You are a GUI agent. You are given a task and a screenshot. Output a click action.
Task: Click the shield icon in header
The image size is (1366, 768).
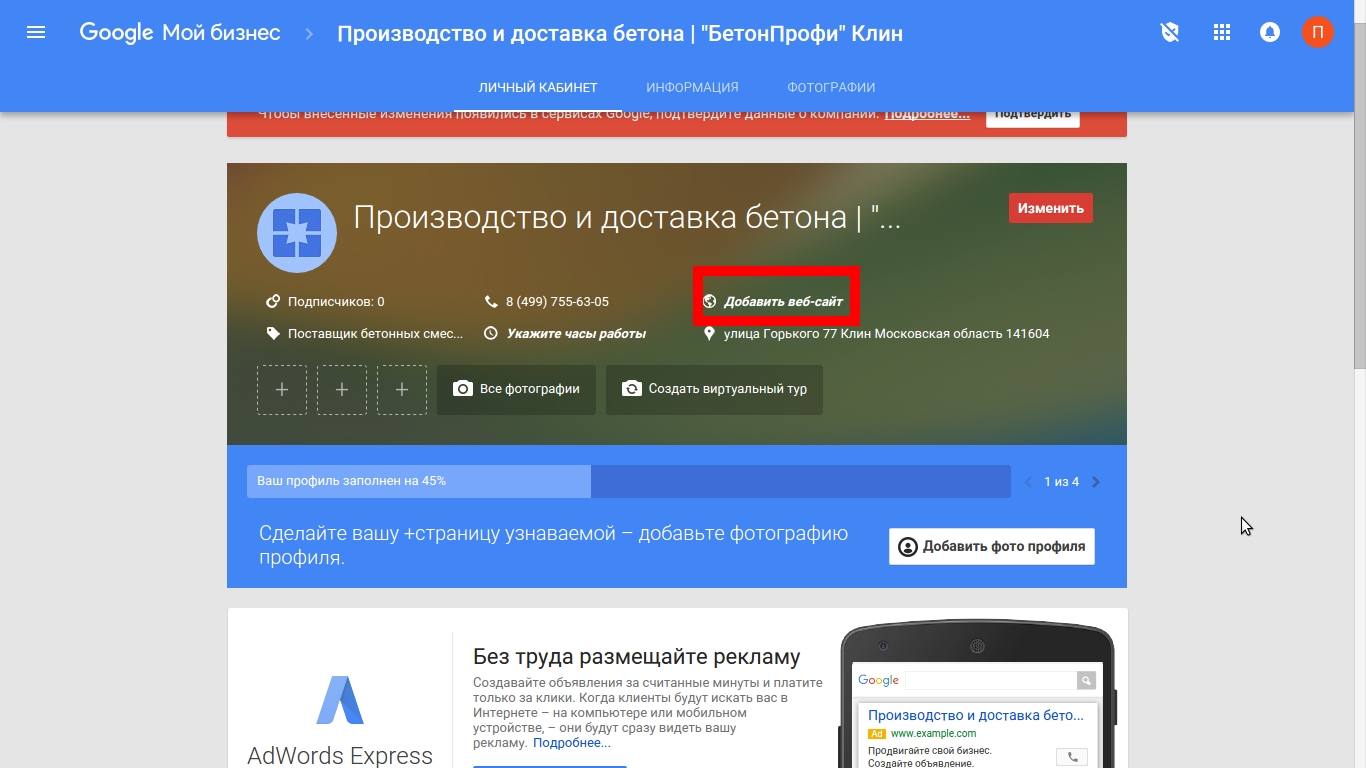coord(1170,33)
